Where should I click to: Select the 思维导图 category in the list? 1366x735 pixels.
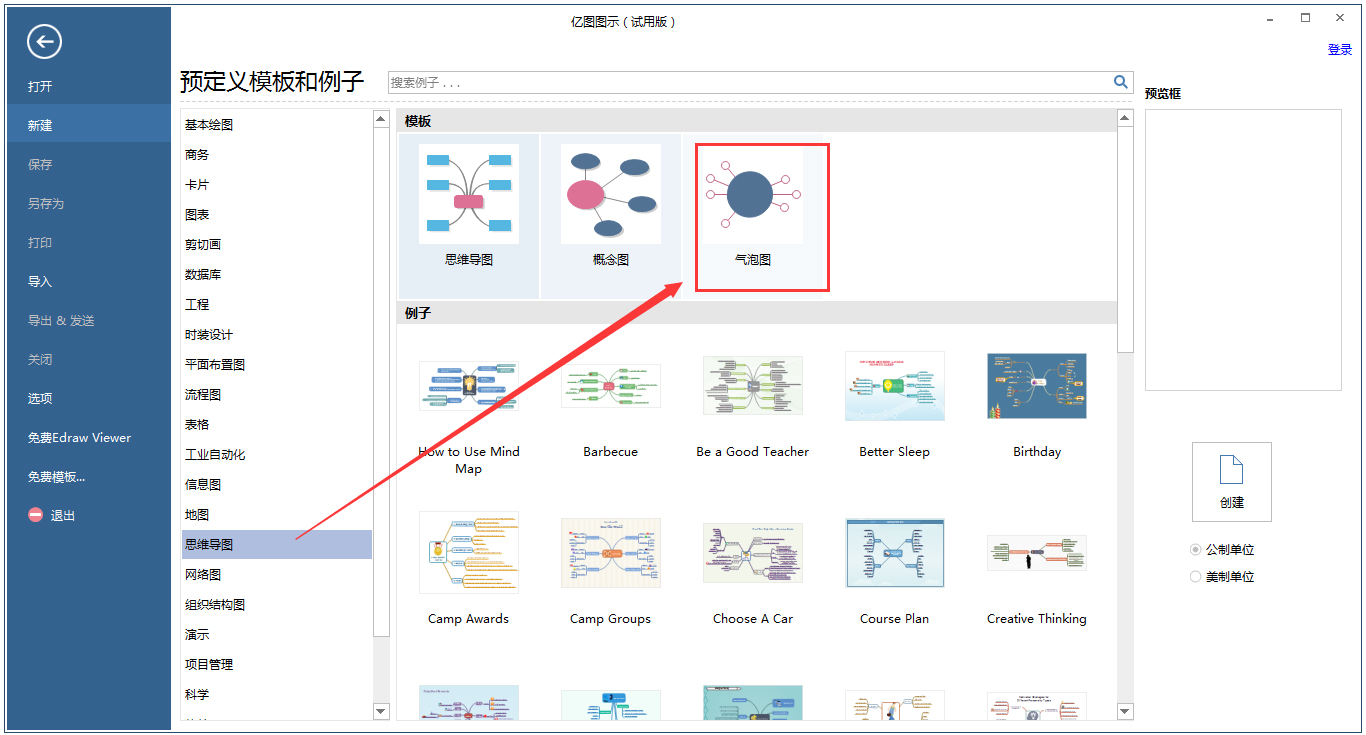pos(276,545)
